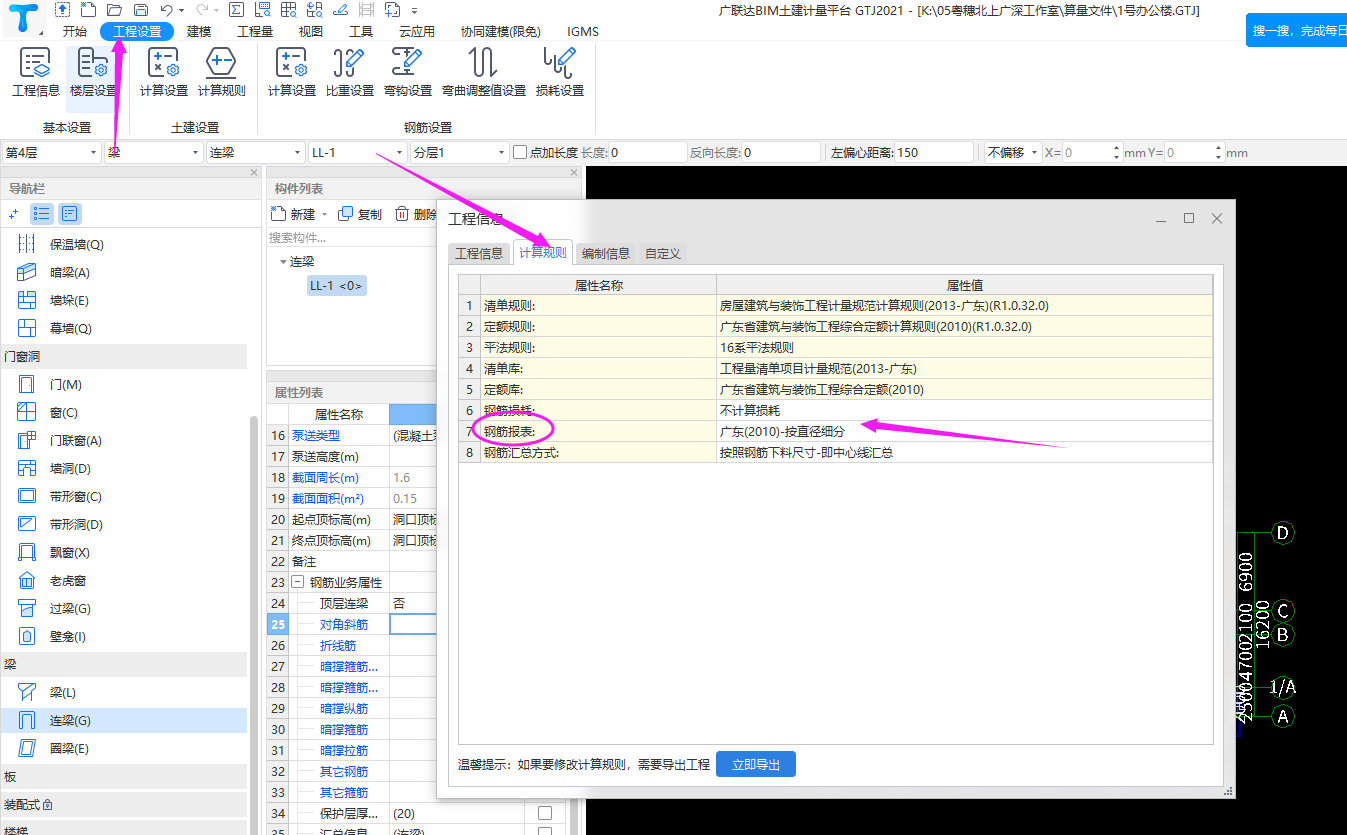
Task: Tick checkbox in 保护层厚度 row
Action: tap(545, 813)
